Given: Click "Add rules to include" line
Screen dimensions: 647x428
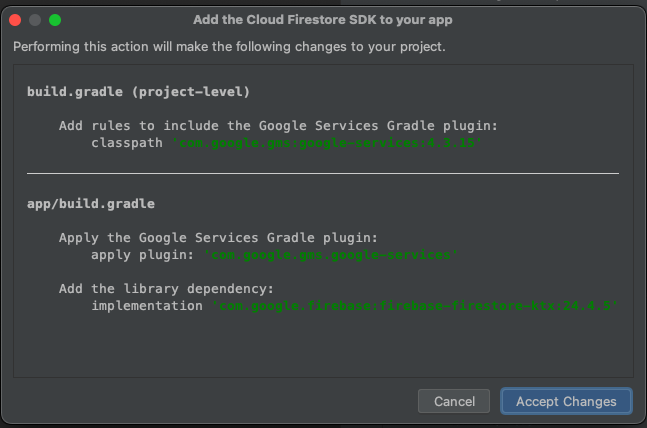Looking at the screenshot, I should 279,125.
